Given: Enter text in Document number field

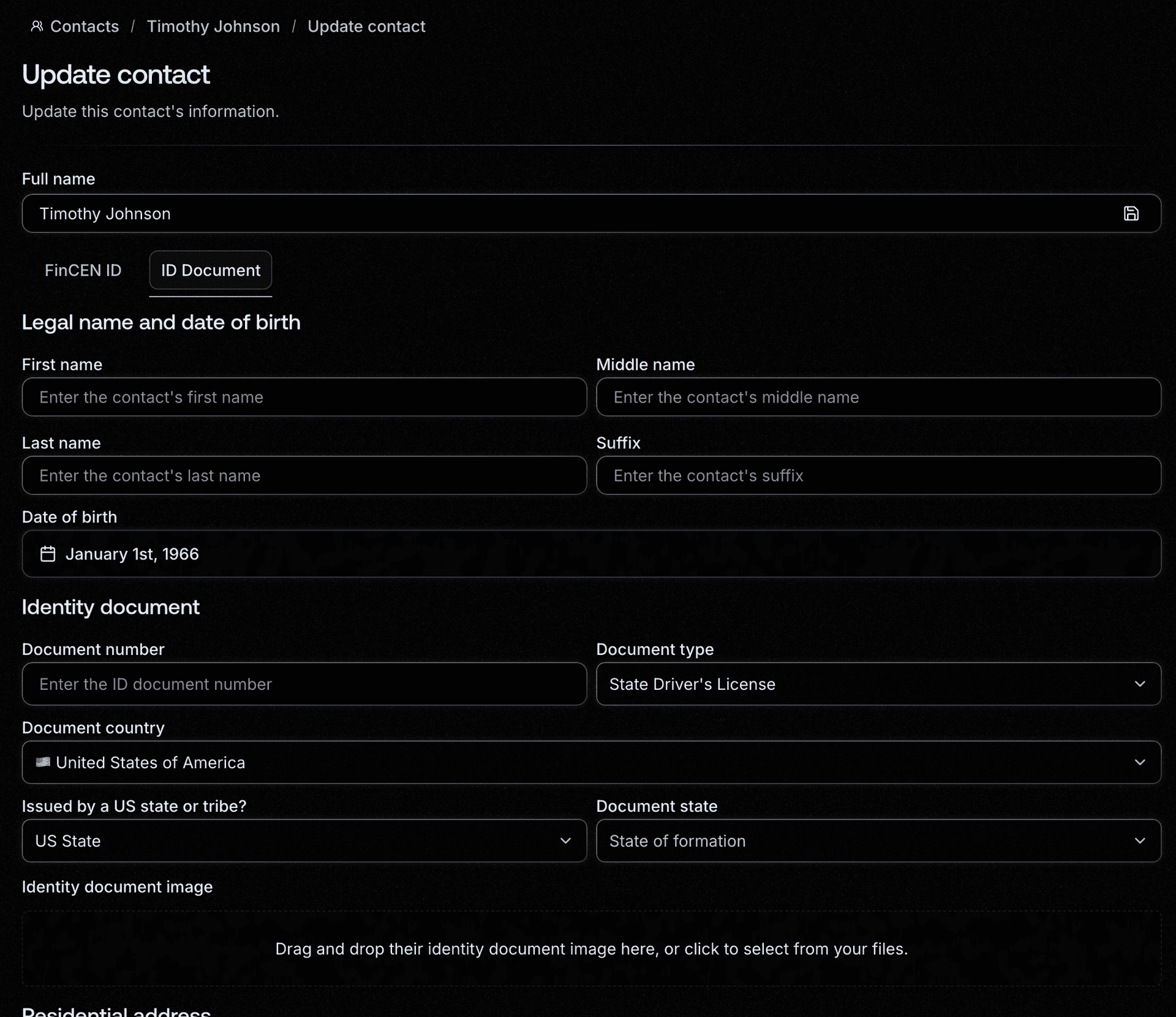Looking at the screenshot, I should point(303,684).
